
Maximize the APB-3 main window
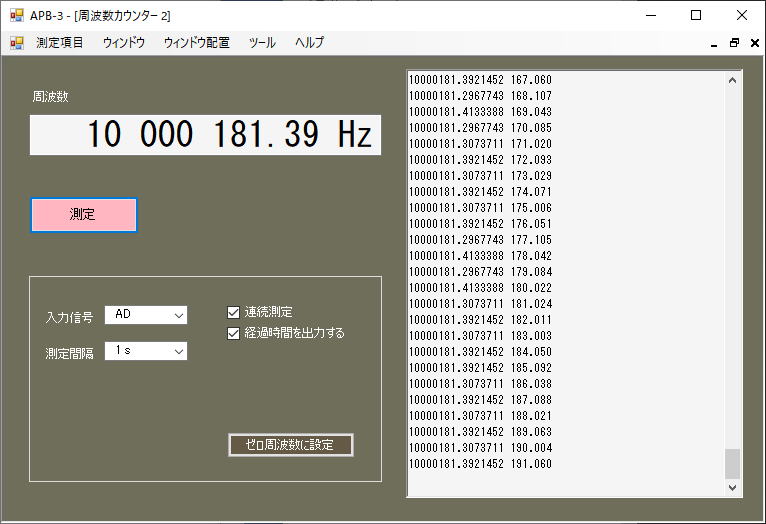coord(696,16)
